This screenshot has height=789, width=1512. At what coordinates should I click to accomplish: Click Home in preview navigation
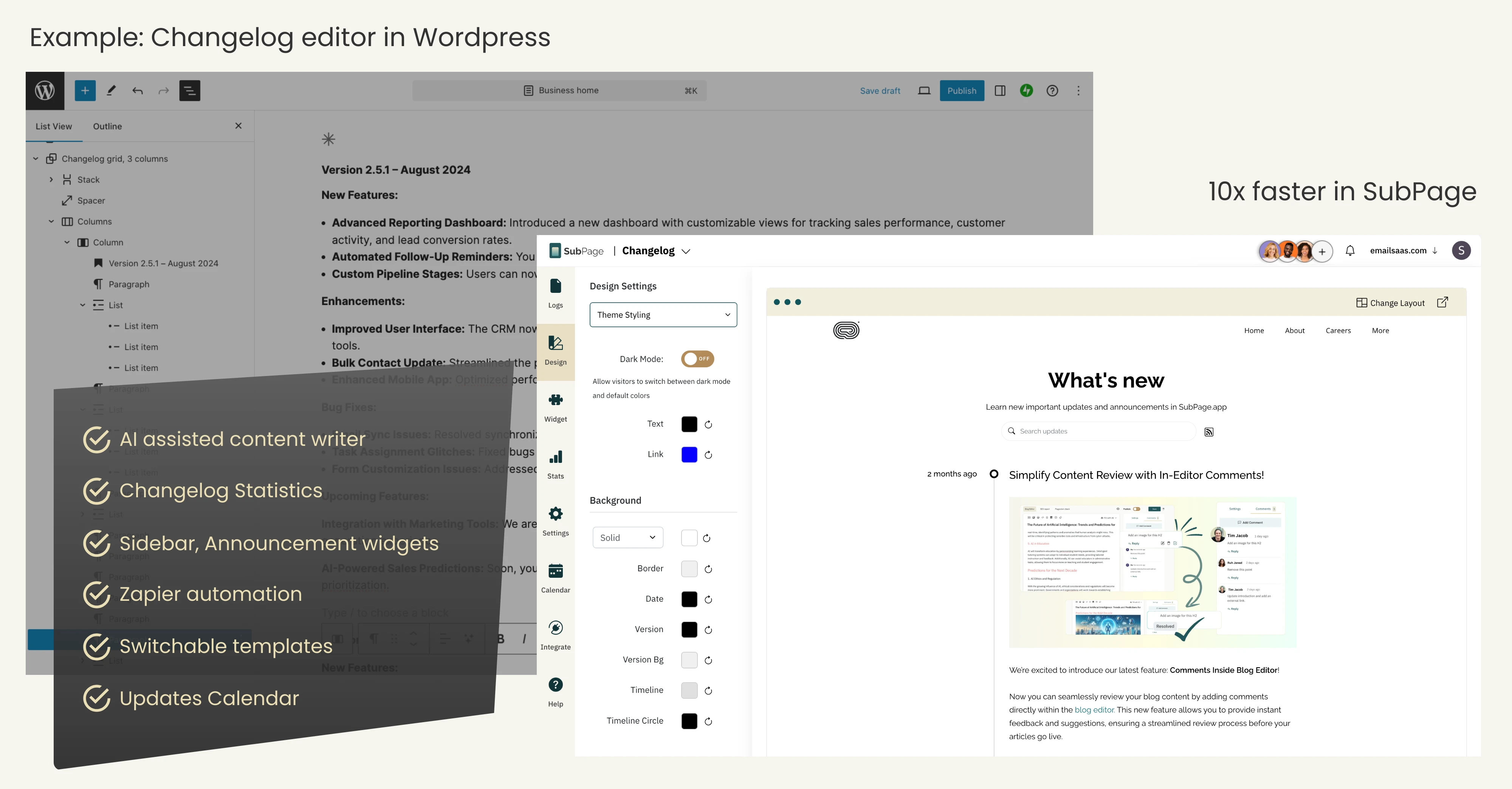point(1254,330)
